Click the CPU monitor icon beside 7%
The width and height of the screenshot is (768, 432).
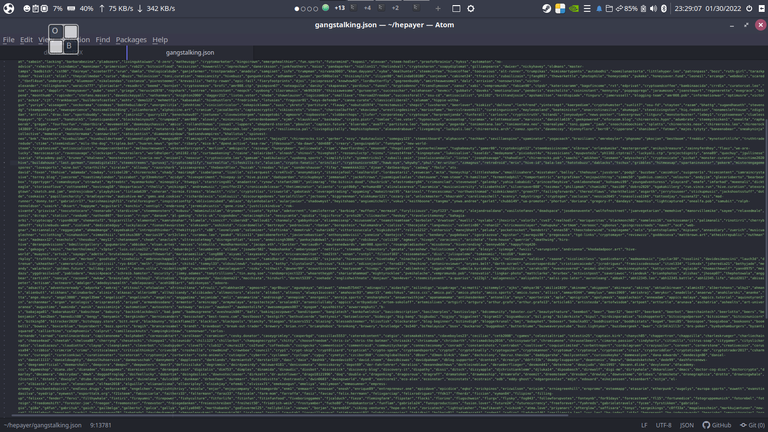tap(44, 8)
